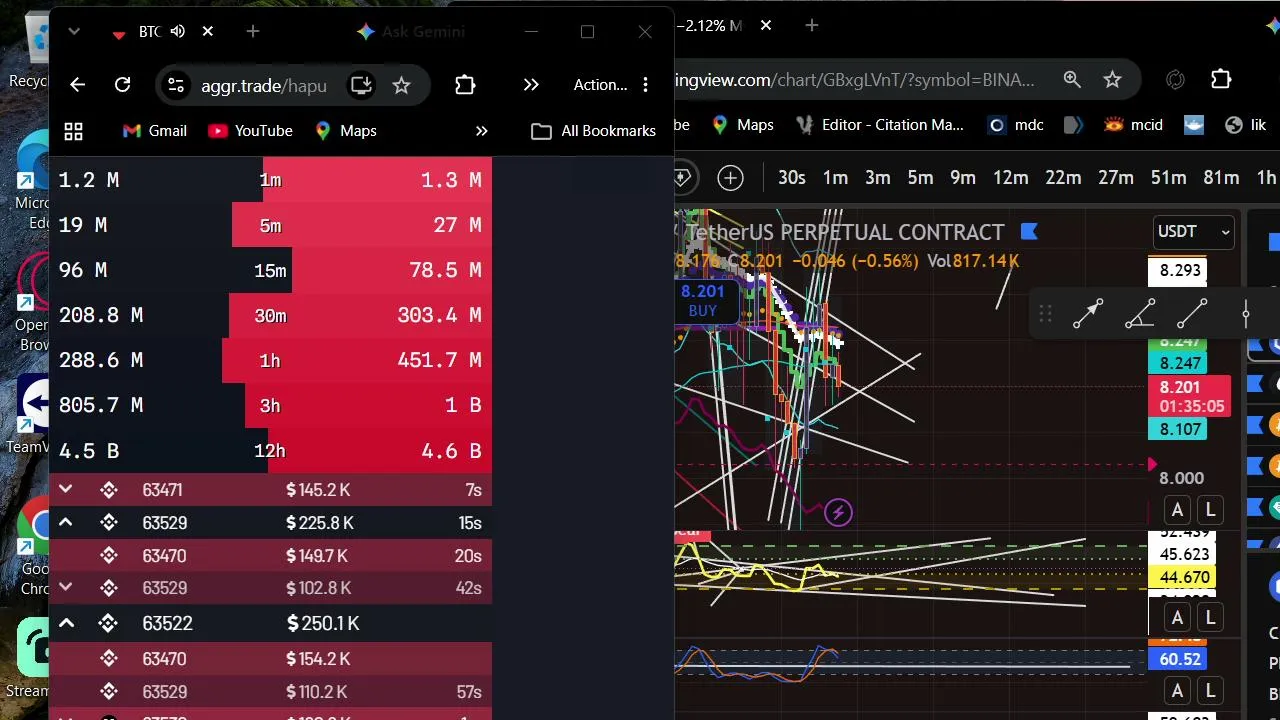1280x720 pixels.
Task: Open mdc bookmark
Action: click(x=1016, y=125)
